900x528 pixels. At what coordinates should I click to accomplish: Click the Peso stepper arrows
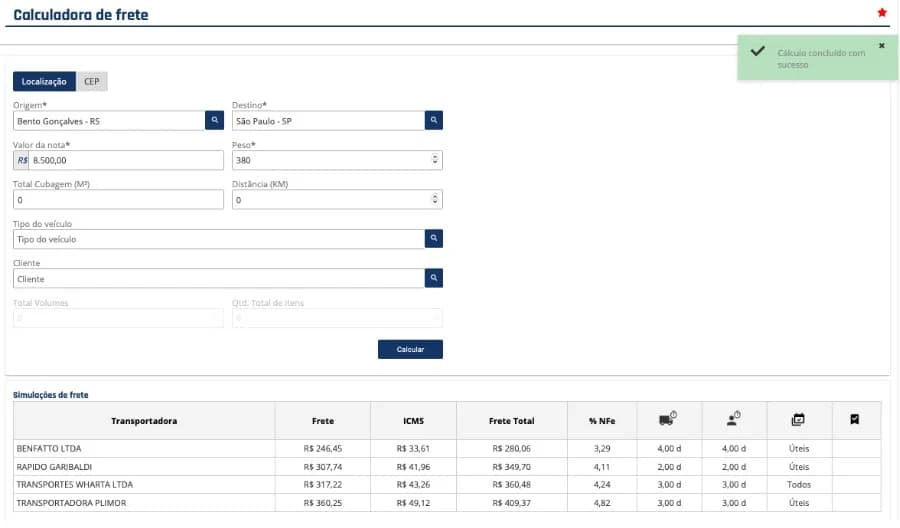click(x=434, y=160)
